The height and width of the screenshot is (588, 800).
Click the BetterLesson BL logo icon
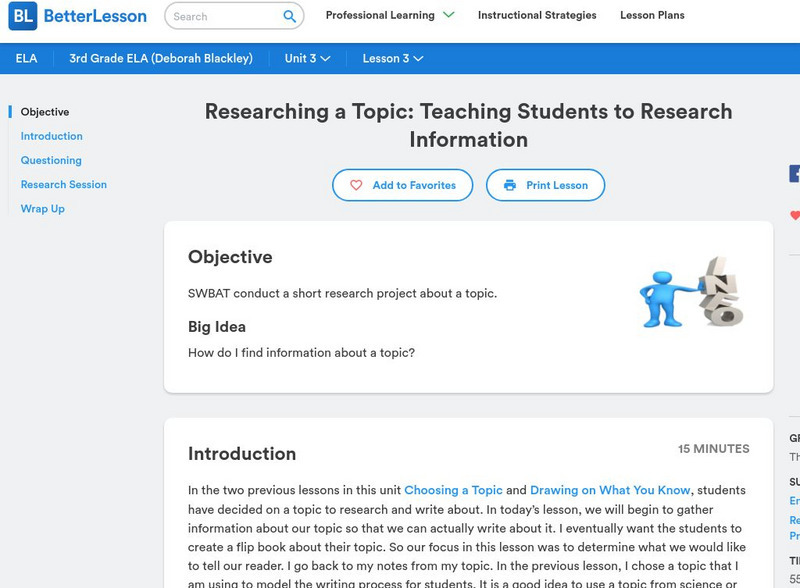22,16
